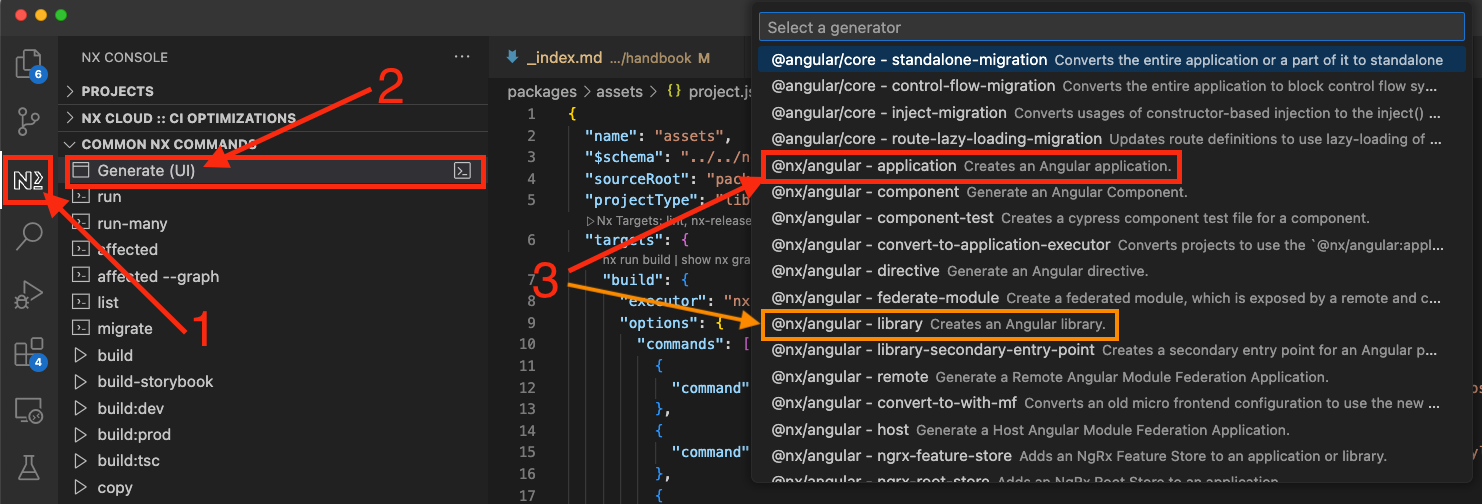Image resolution: width=1482 pixels, height=504 pixels.
Task: Click the "name": "assets" line in editor
Action: (658, 136)
